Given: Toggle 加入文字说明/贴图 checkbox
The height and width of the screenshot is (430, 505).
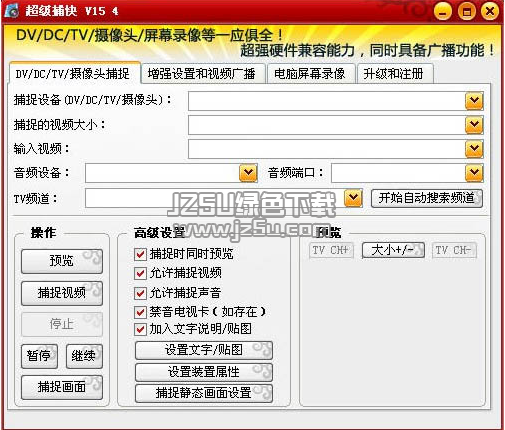Looking at the screenshot, I should pos(140,329).
